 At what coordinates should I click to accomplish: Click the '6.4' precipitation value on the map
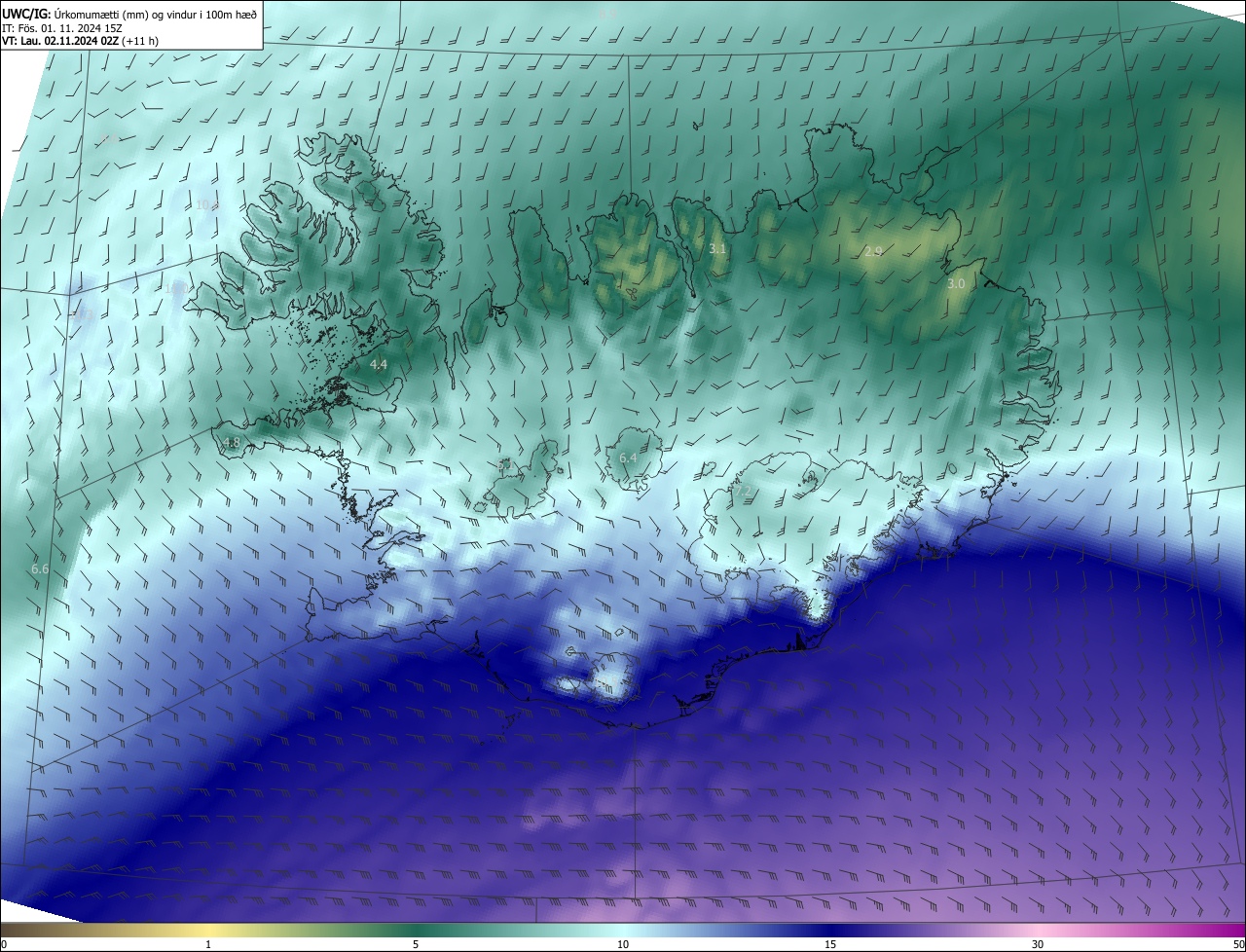tap(628, 458)
